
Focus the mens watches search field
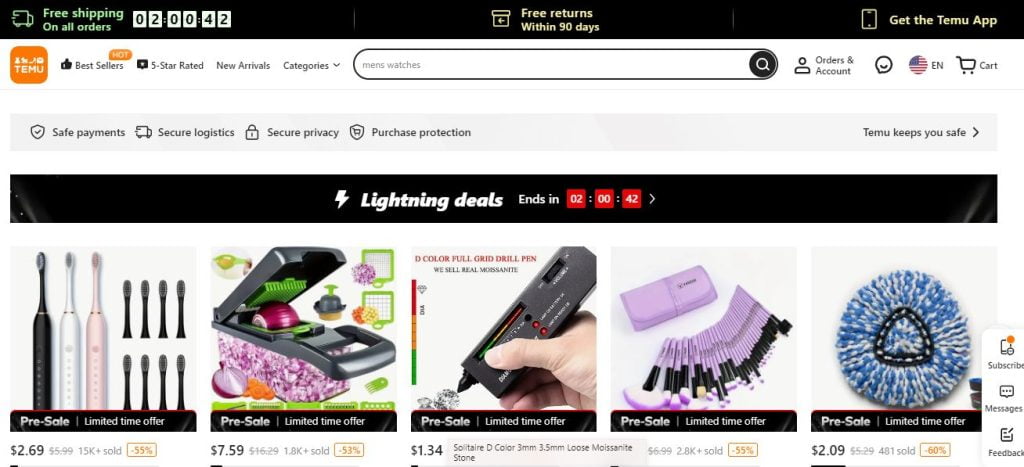[x=552, y=65]
